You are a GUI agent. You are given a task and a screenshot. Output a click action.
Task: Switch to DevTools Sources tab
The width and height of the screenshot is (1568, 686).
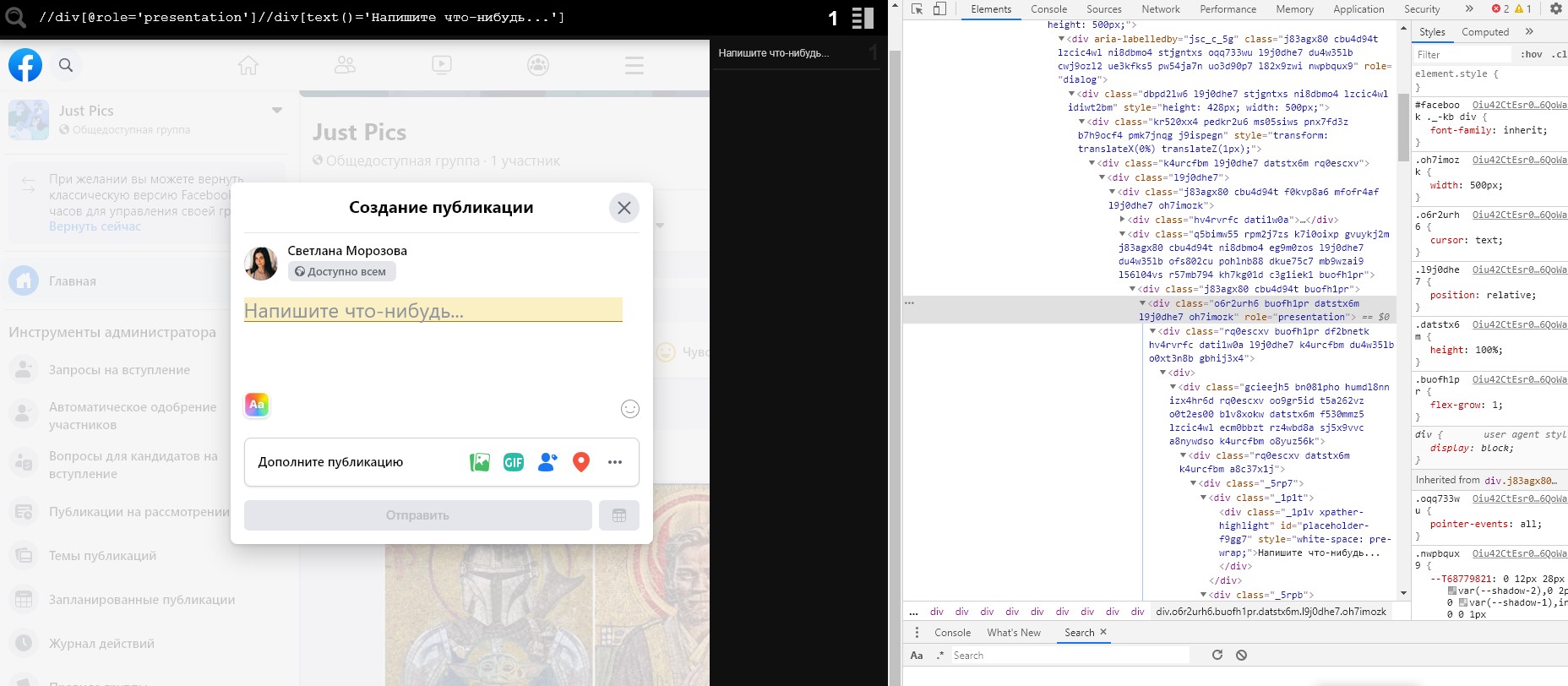[1103, 9]
